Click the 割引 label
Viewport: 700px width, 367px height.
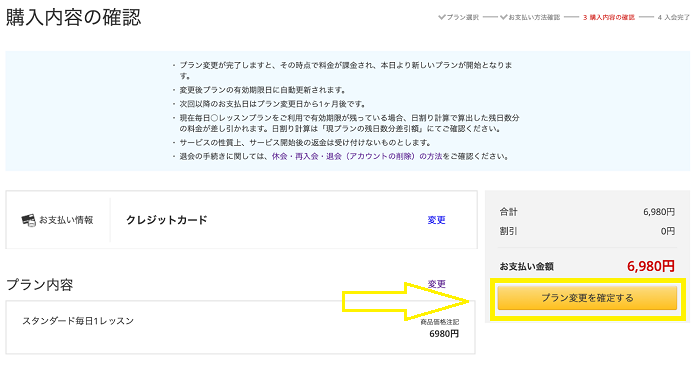[508, 231]
